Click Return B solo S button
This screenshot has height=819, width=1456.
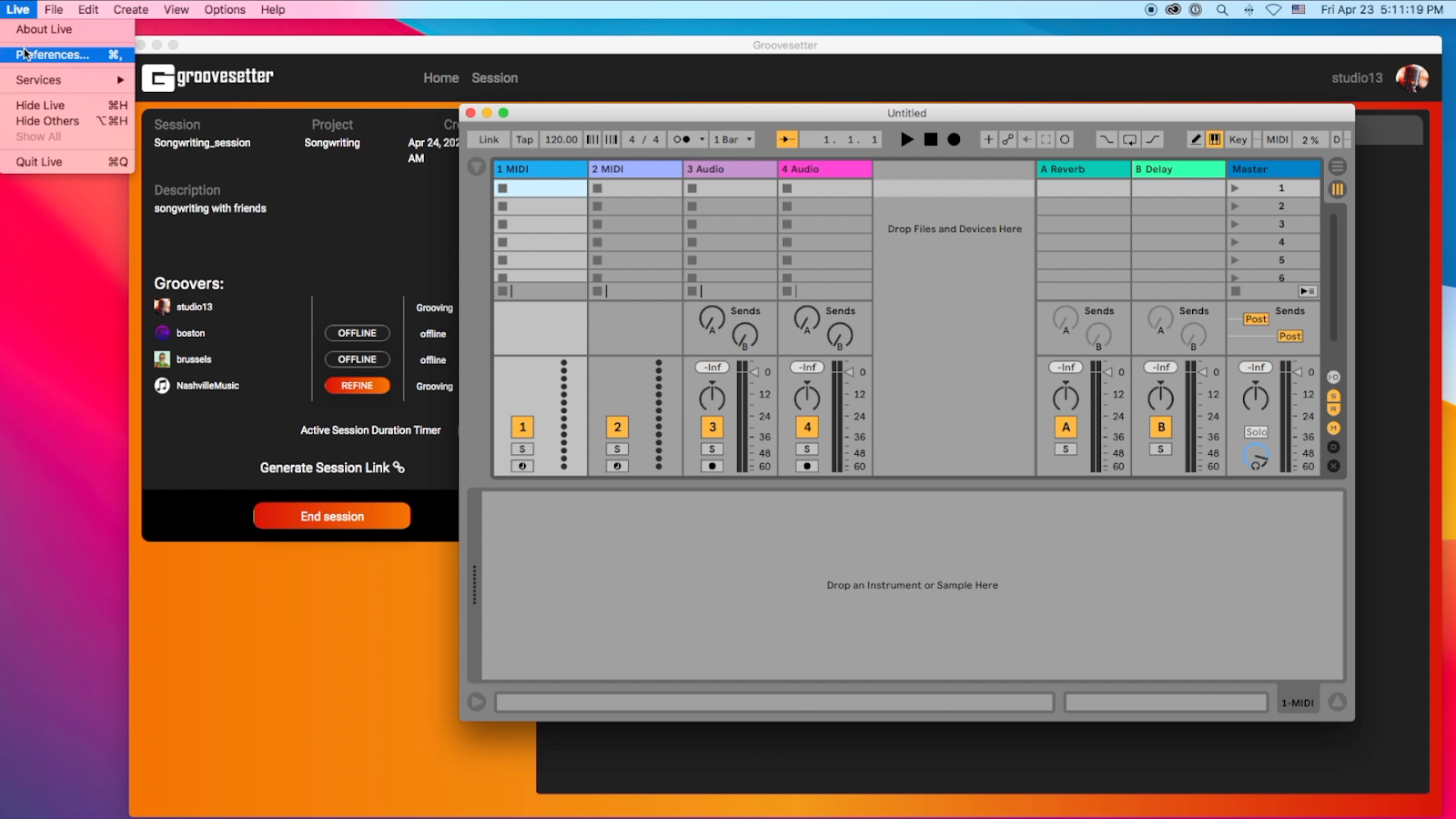(x=1160, y=449)
